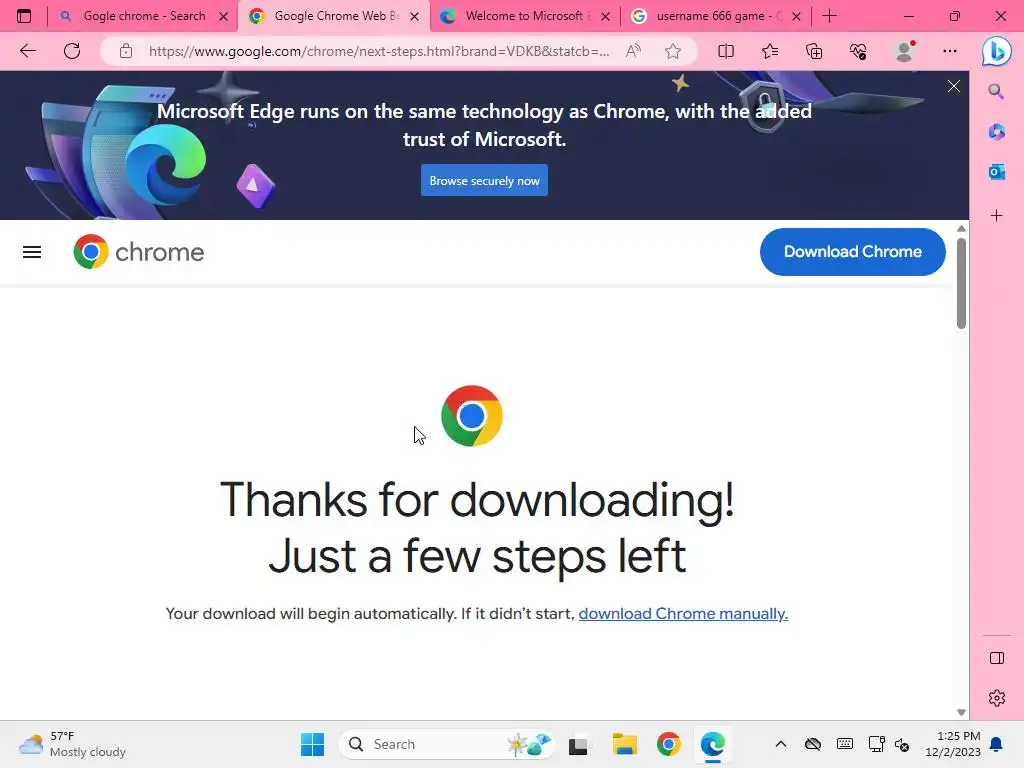View site information via the lock icon
The image size is (1024, 768).
pos(126,51)
